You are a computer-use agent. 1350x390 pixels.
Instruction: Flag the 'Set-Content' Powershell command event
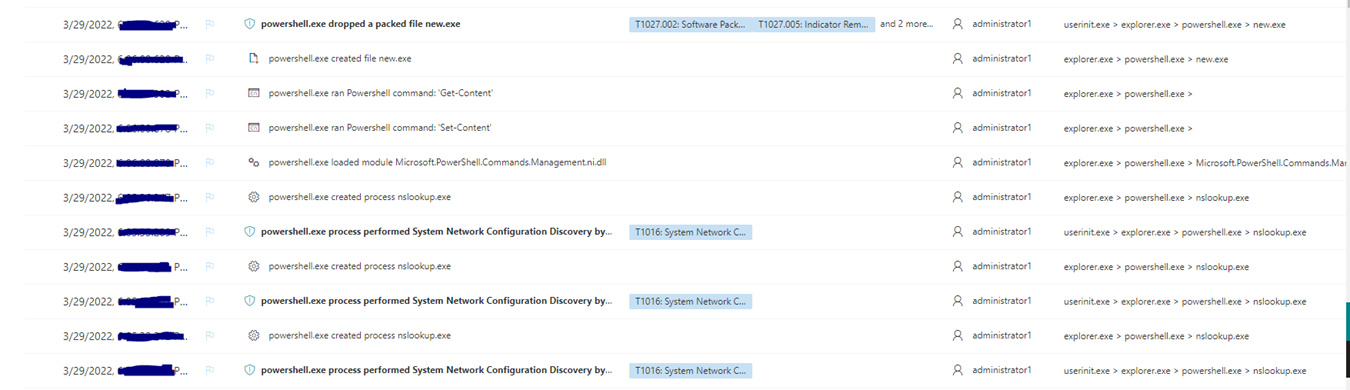tap(210, 128)
